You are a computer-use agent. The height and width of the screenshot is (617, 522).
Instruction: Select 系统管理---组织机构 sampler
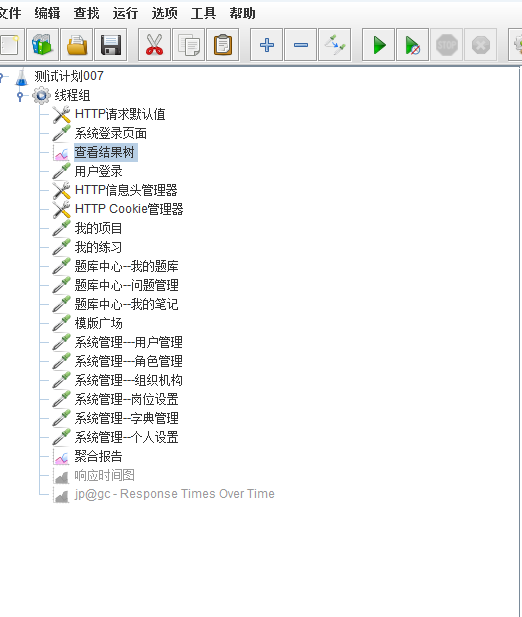[128, 380]
